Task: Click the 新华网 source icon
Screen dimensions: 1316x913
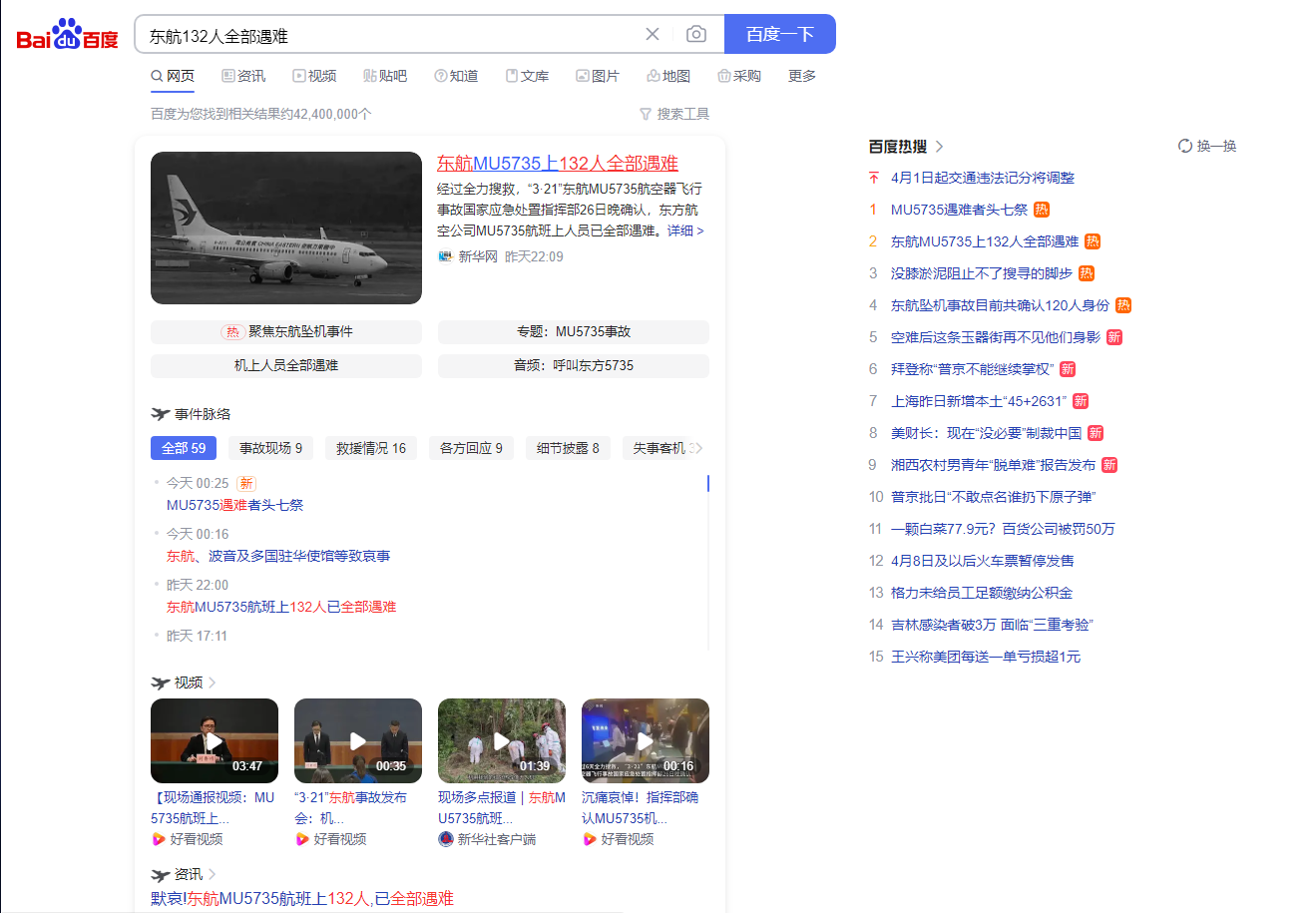Action: [x=445, y=256]
